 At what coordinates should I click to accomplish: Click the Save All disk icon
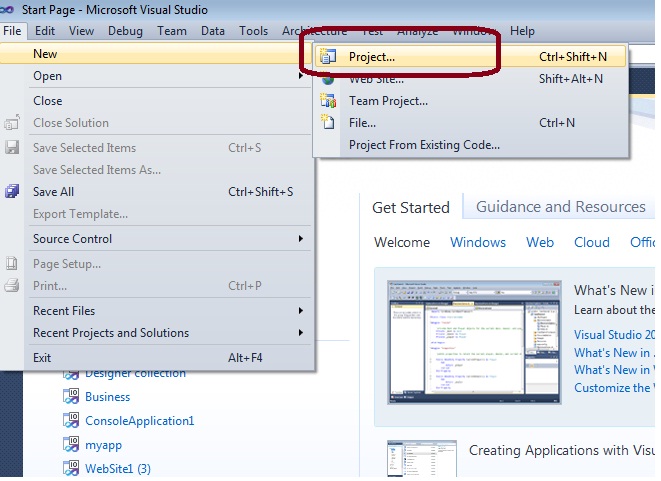point(12,192)
